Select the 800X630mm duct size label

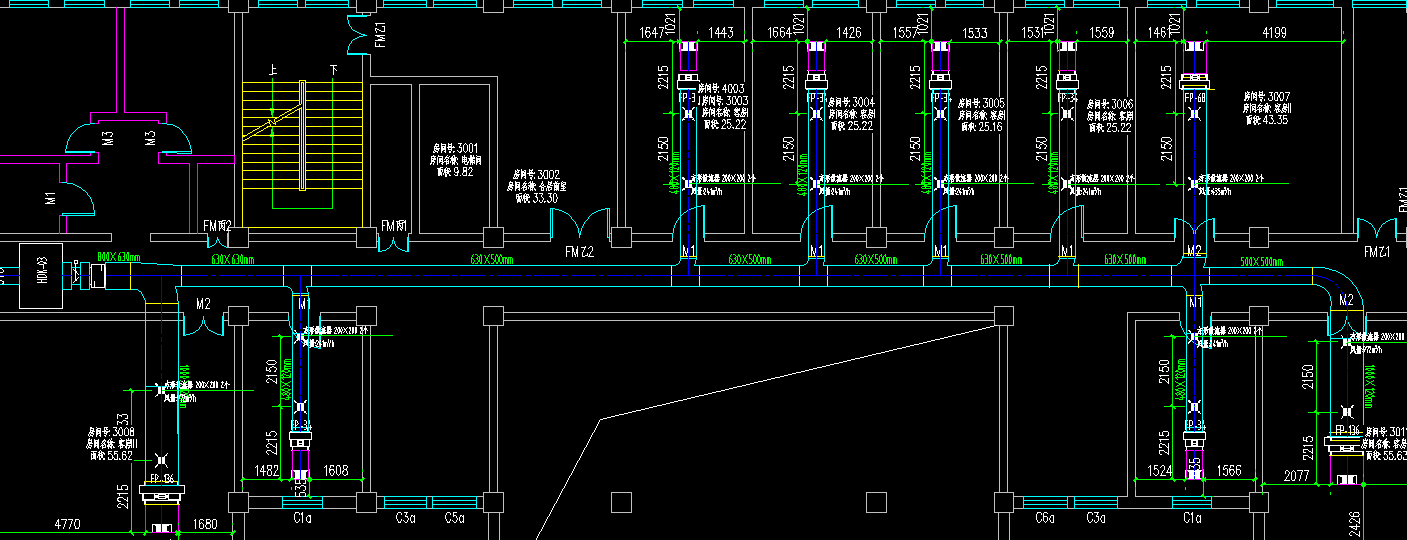tap(117, 258)
